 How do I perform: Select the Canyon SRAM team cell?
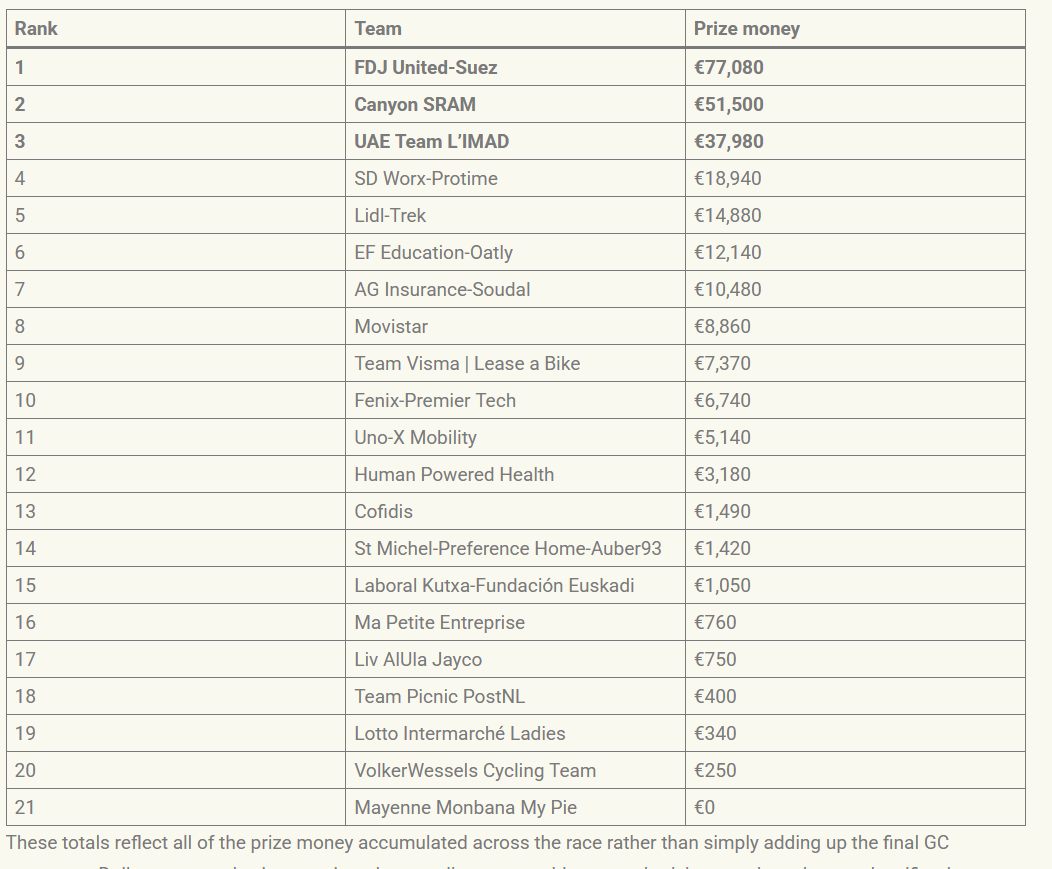coord(515,104)
